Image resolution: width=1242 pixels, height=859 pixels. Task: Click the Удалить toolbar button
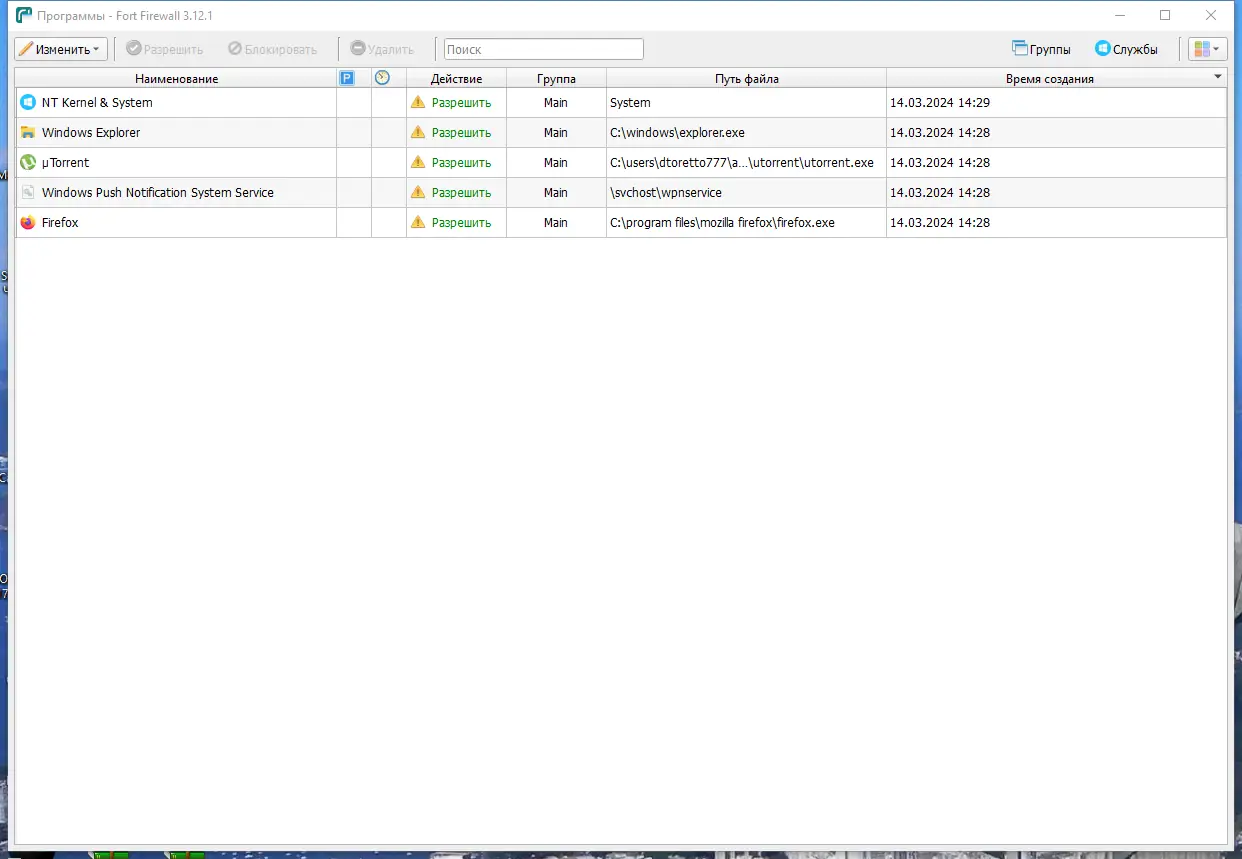(382, 49)
